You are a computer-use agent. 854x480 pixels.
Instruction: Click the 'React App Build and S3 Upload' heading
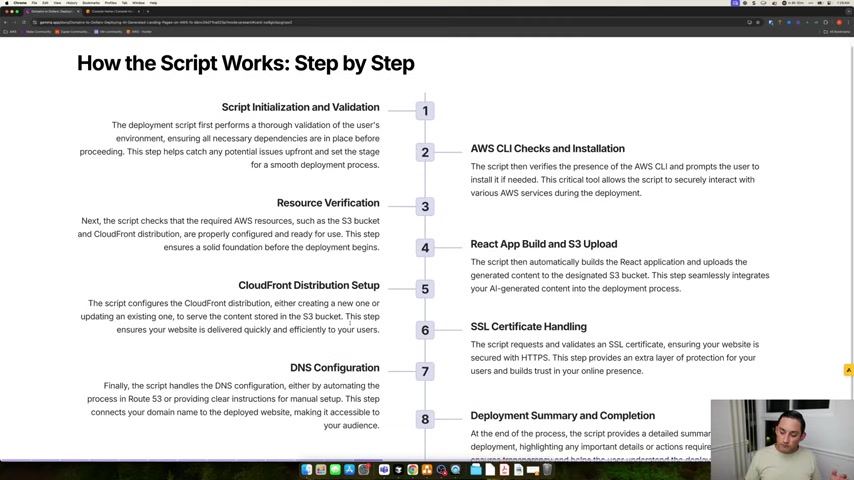tap(544, 244)
